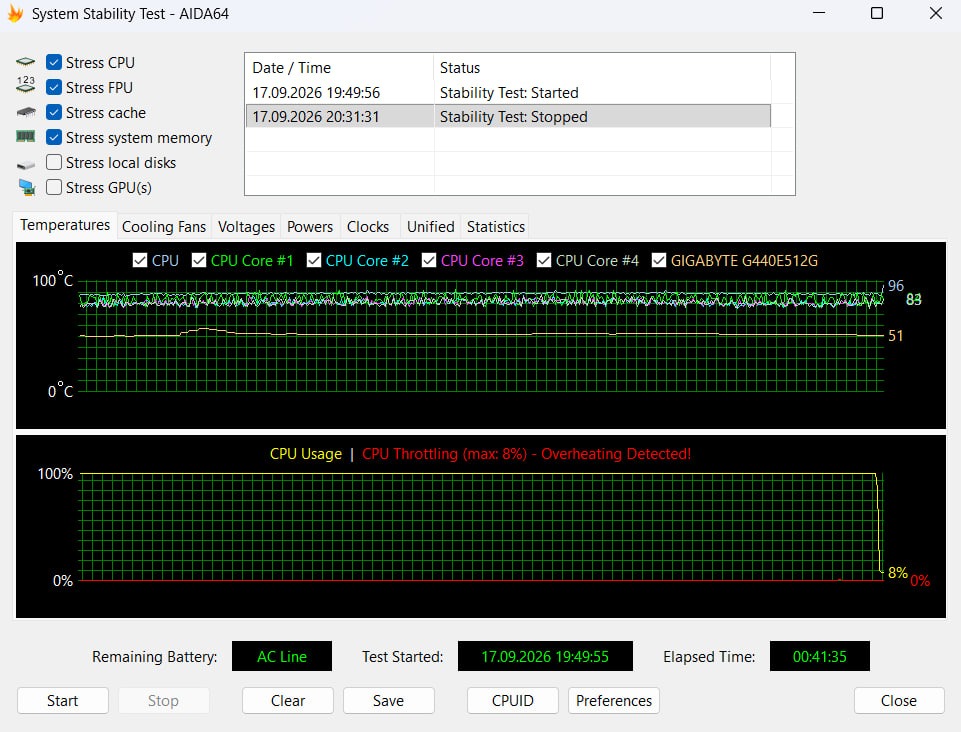Enable the Stress GPU(s) checkbox

54,187
